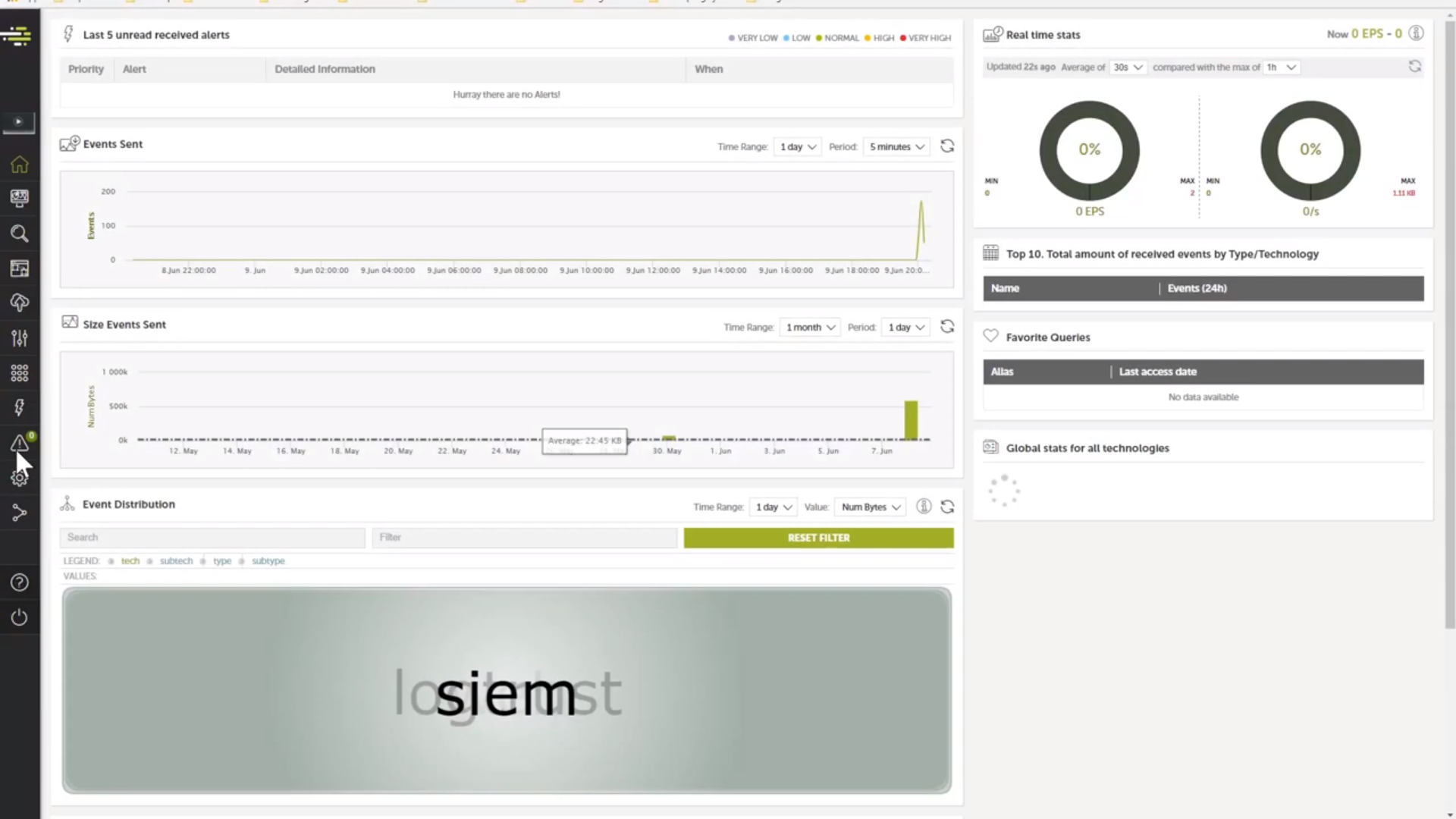Open Events Sent Period 5 minutes dropdown
Screen dimensions: 1456x819
tap(896, 147)
